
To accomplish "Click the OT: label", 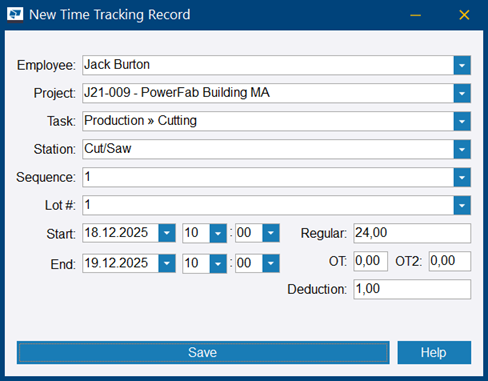I will [x=338, y=261].
